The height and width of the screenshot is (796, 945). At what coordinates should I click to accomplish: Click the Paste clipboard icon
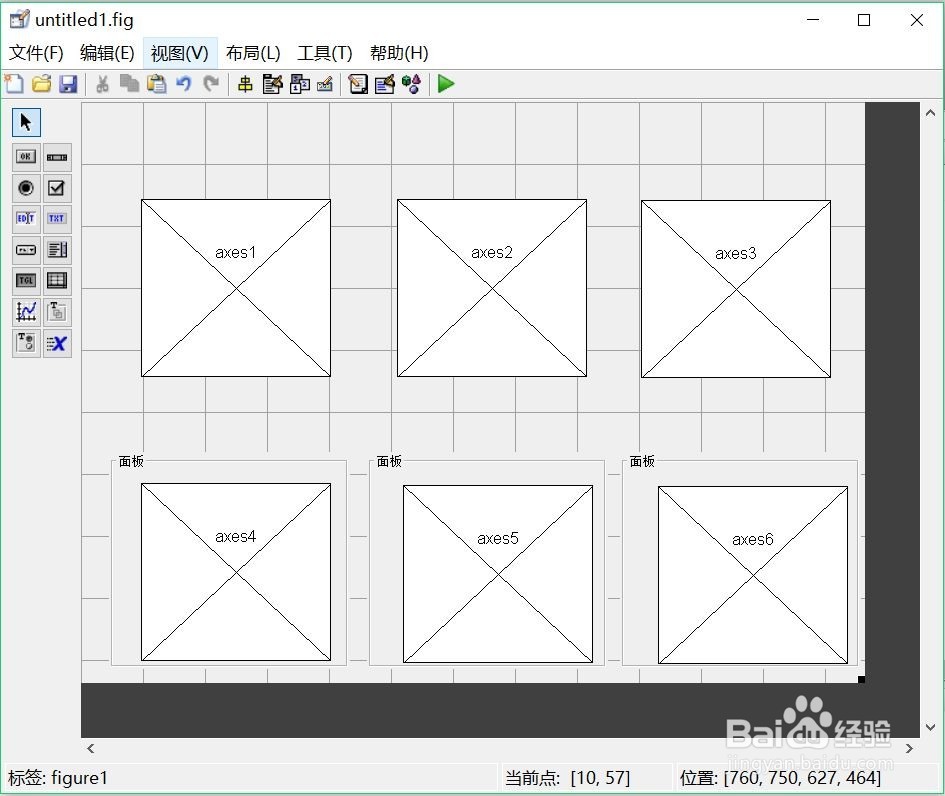tap(157, 84)
